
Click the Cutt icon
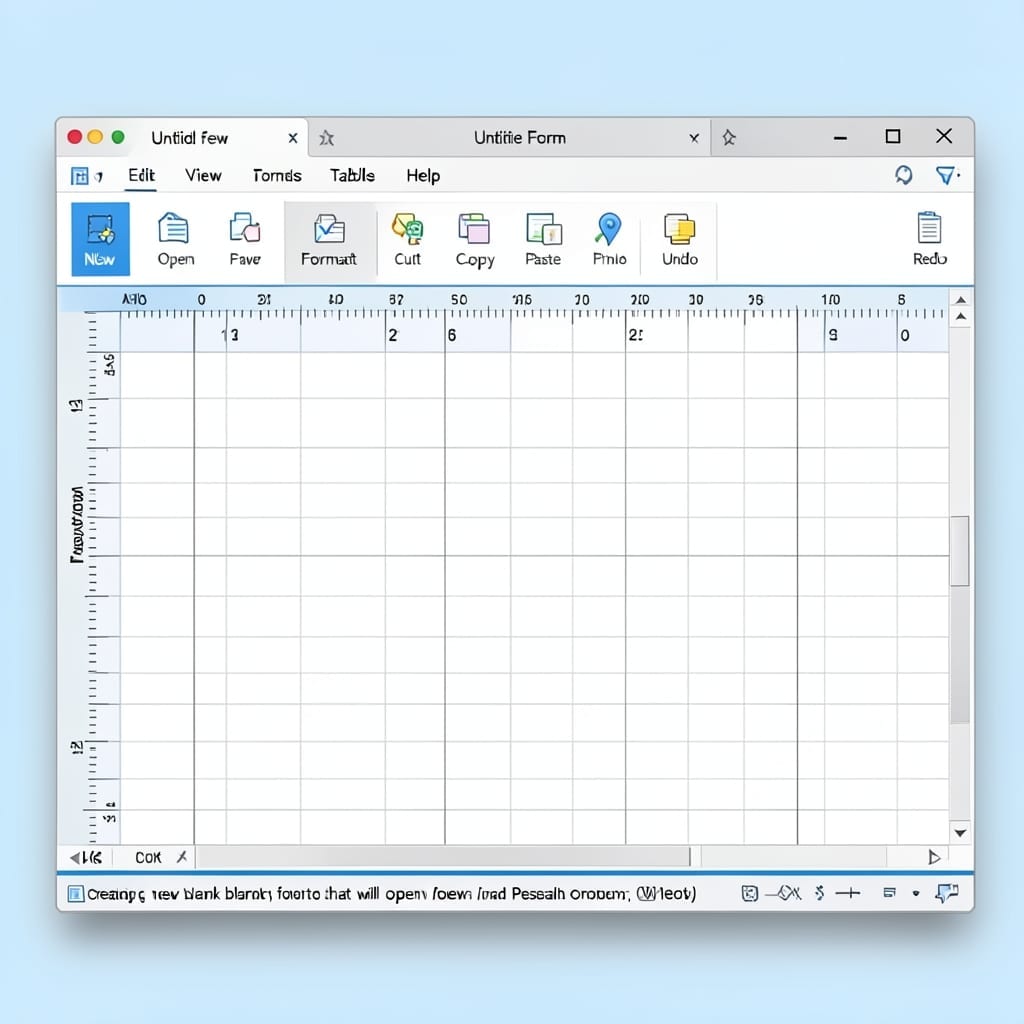408,239
